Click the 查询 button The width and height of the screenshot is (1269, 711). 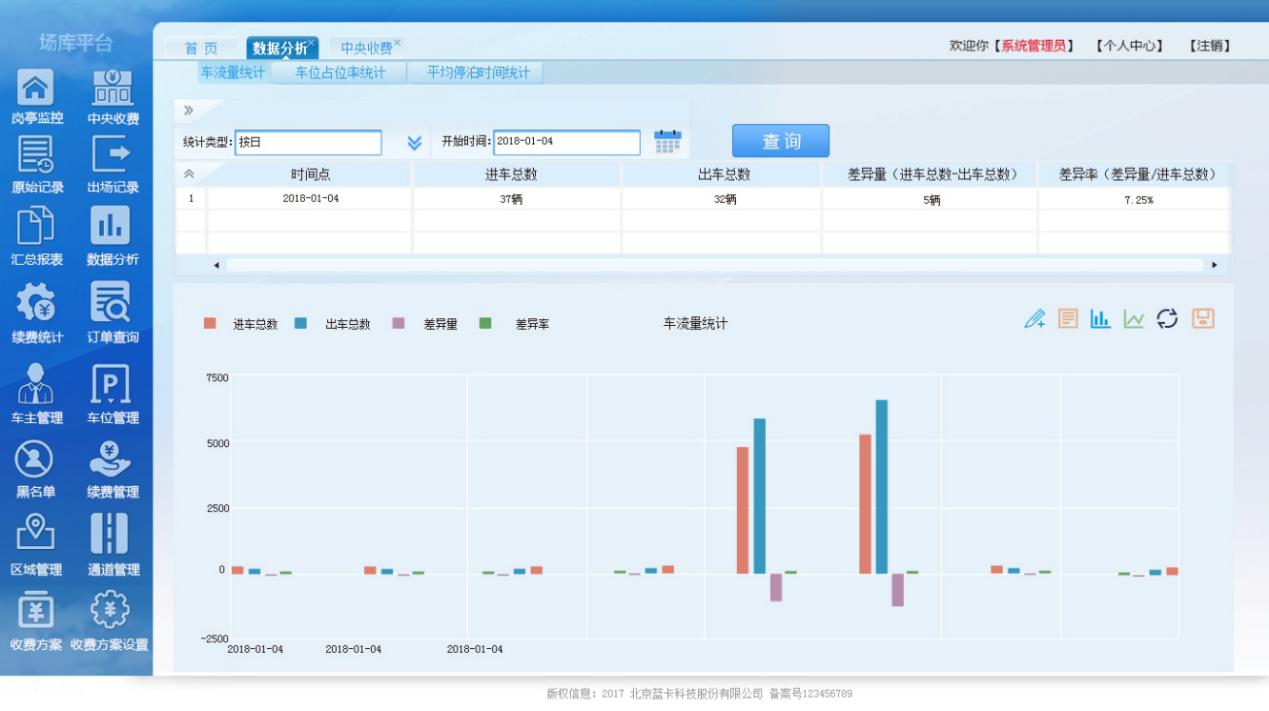(780, 142)
